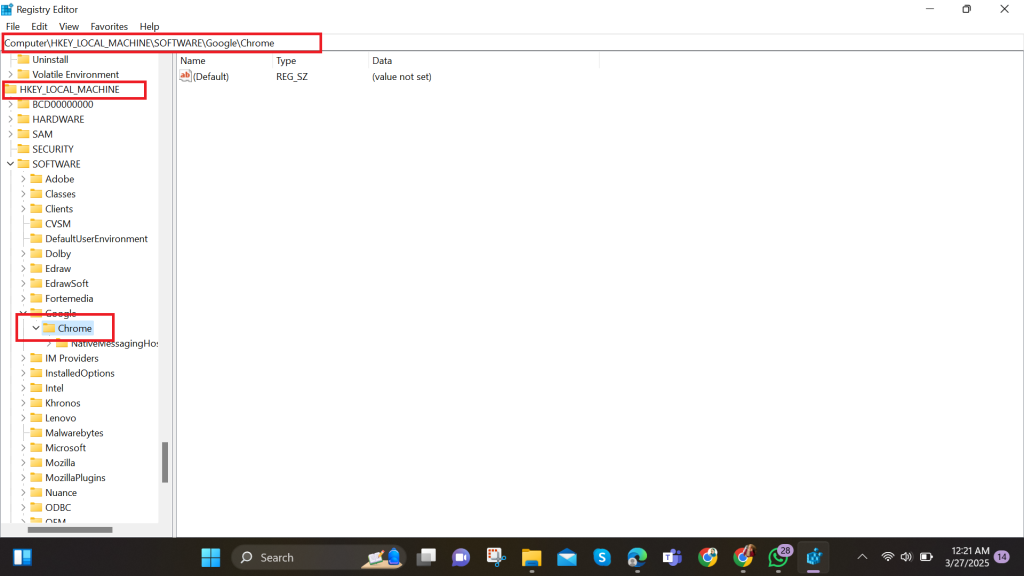The image size is (1024, 576).
Task: Expand the Volatile Environment key
Action: click(x=10, y=74)
